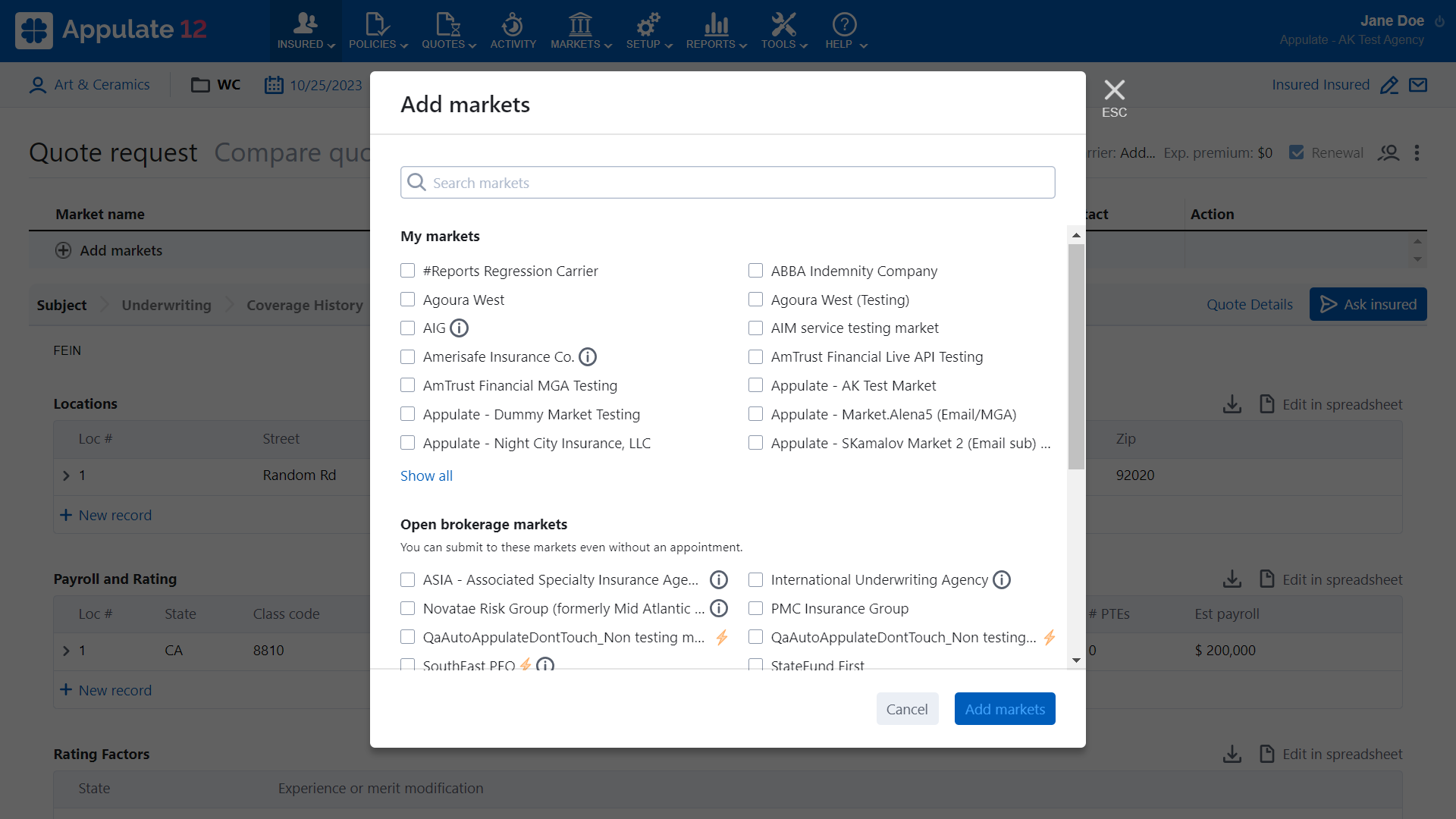Switch to the Coverage History tab
Image resolution: width=1456 pixels, height=819 pixels.
304,305
